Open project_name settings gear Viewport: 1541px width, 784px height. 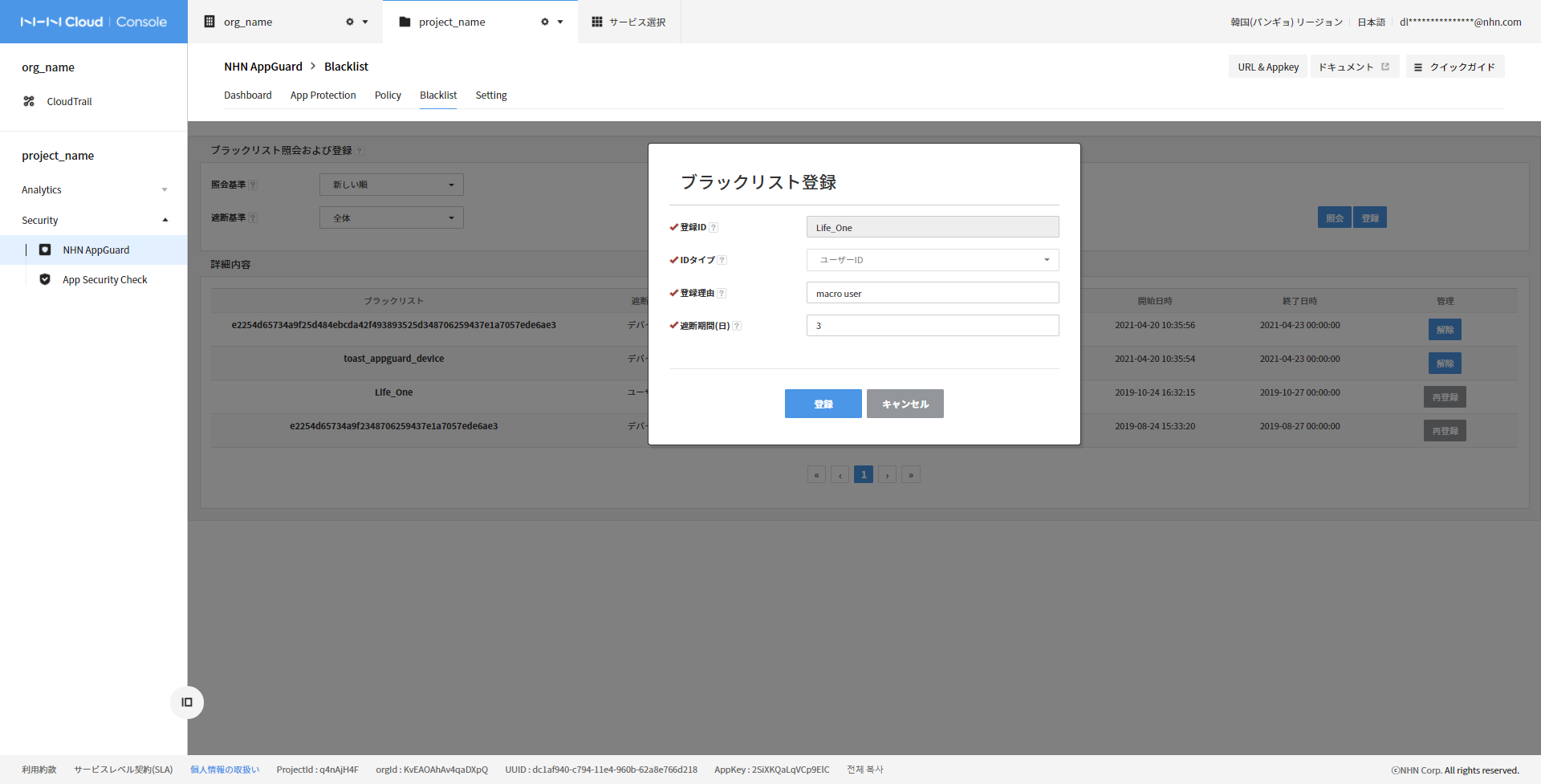click(x=545, y=22)
